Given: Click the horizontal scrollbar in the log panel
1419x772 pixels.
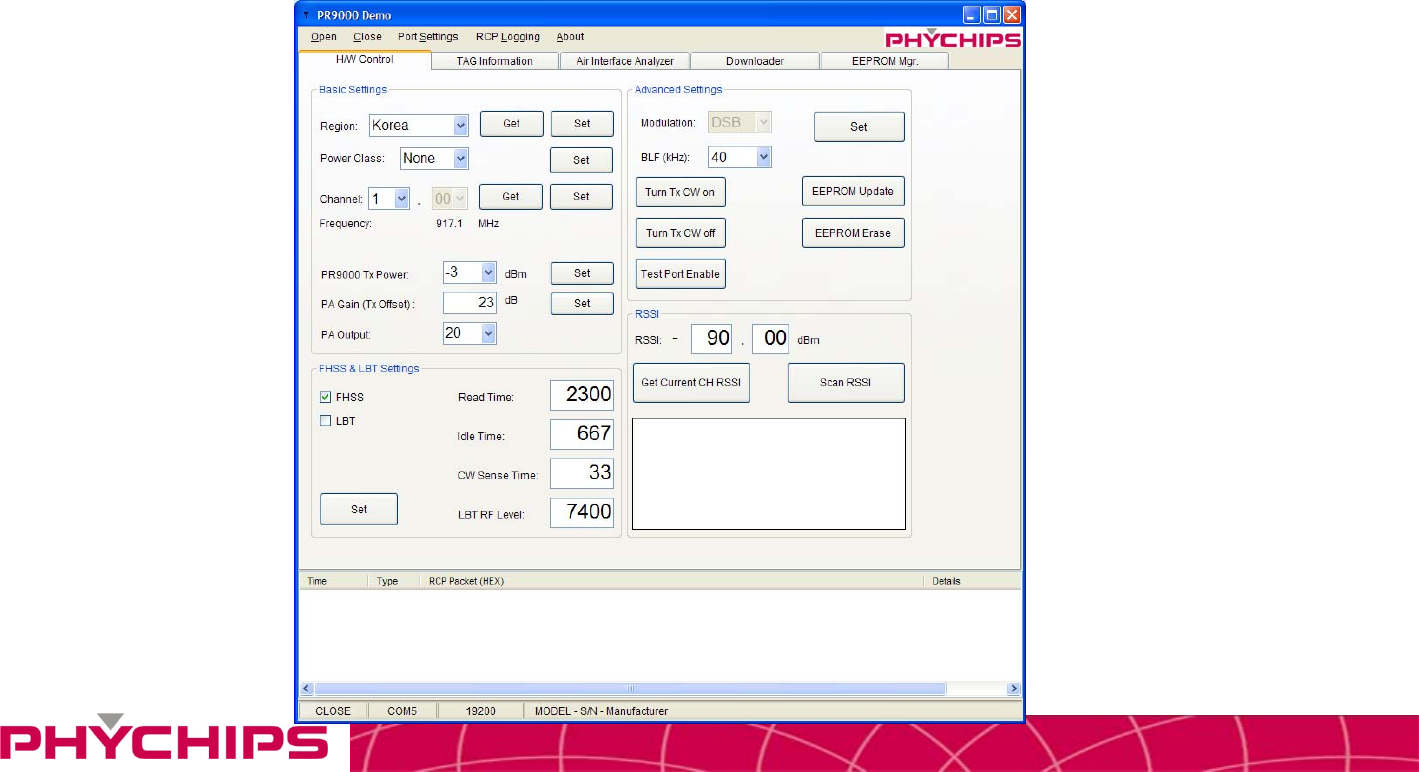Looking at the screenshot, I should click(630, 689).
